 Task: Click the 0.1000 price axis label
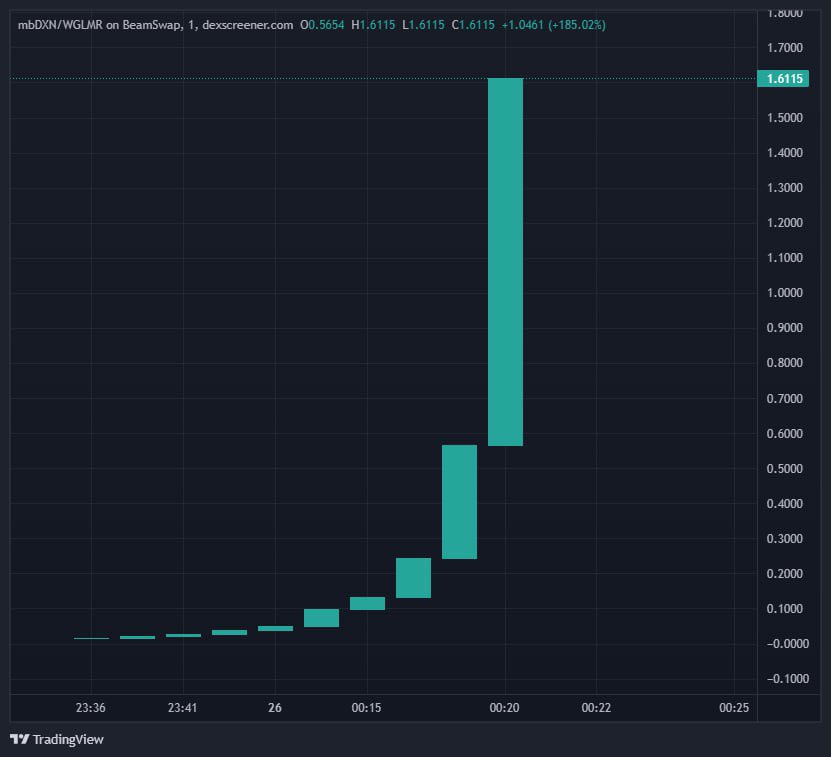click(x=785, y=609)
